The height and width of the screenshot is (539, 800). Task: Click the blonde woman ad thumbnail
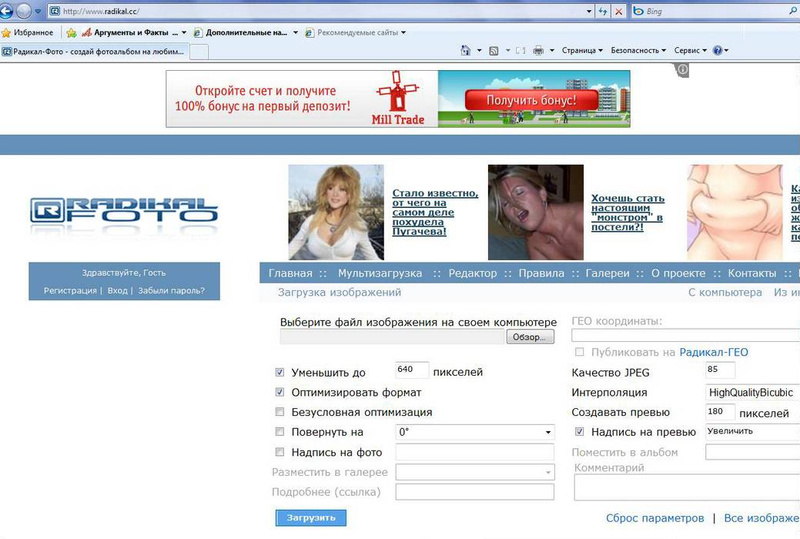pos(336,212)
